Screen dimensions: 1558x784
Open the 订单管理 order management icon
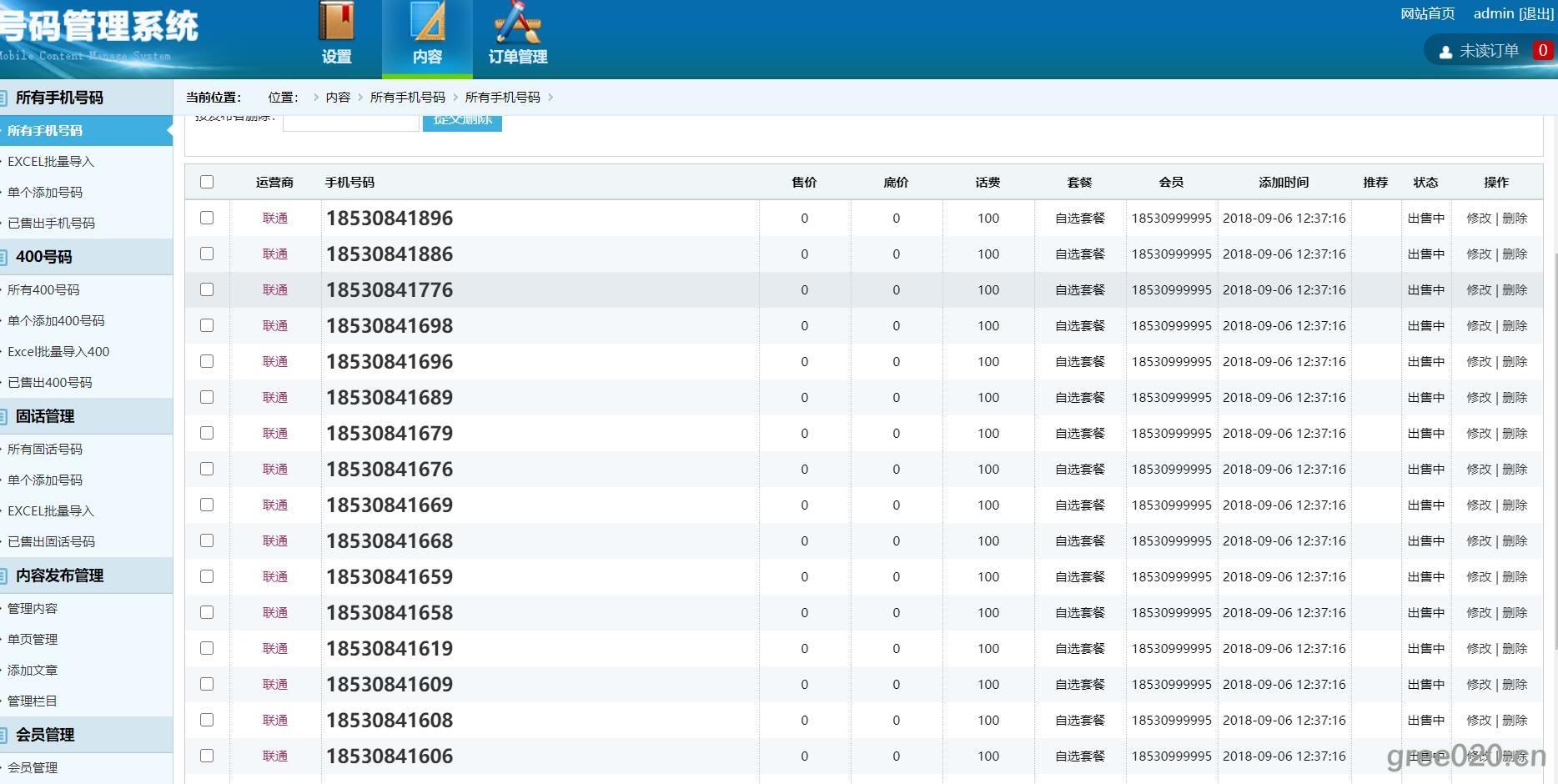coord(517,23)
